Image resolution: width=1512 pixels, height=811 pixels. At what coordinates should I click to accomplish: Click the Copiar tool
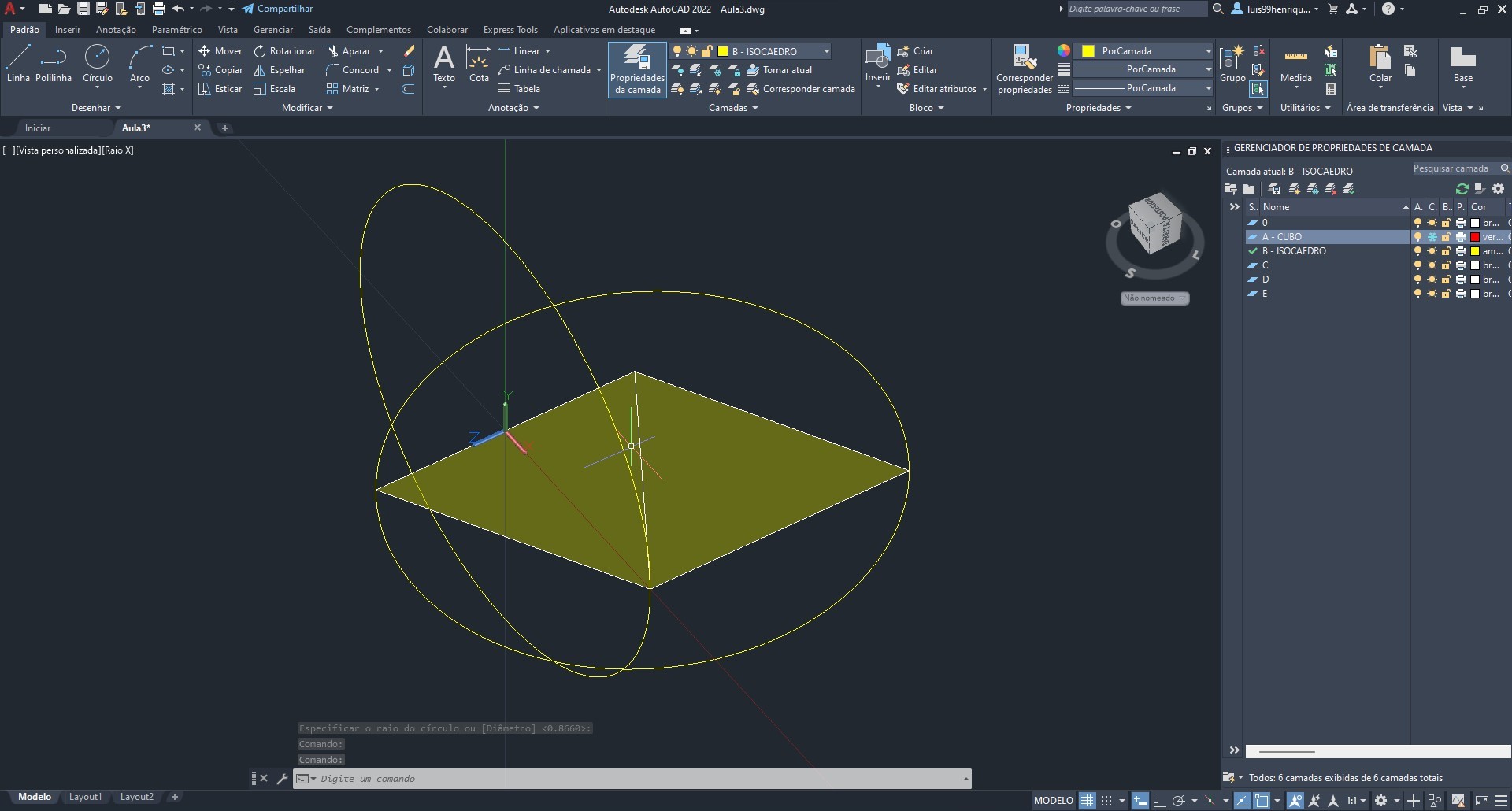coord(220,70)
